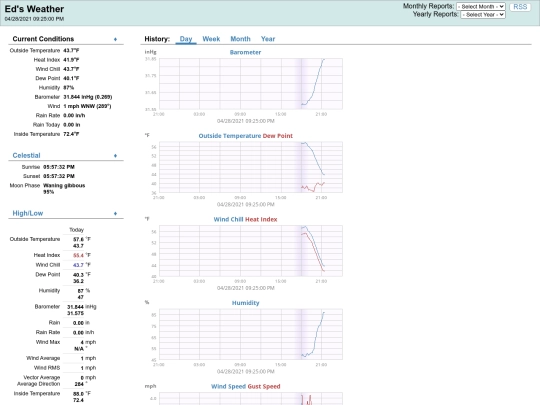Select the page timestamp under title
This screenshot has height=405, width=540.
tap(34, 19)
